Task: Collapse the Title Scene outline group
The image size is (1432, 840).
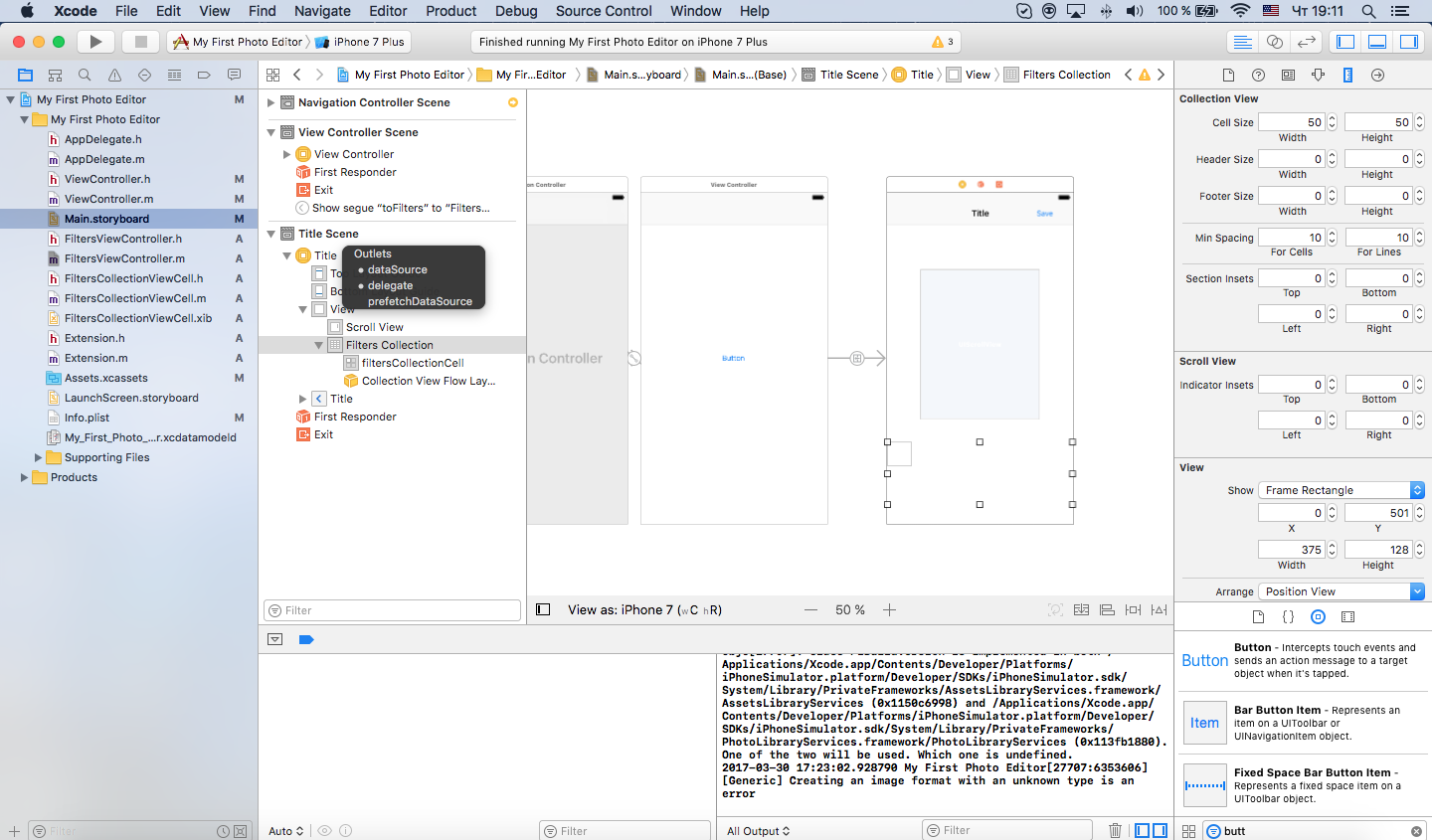Action: coord(271,234)
